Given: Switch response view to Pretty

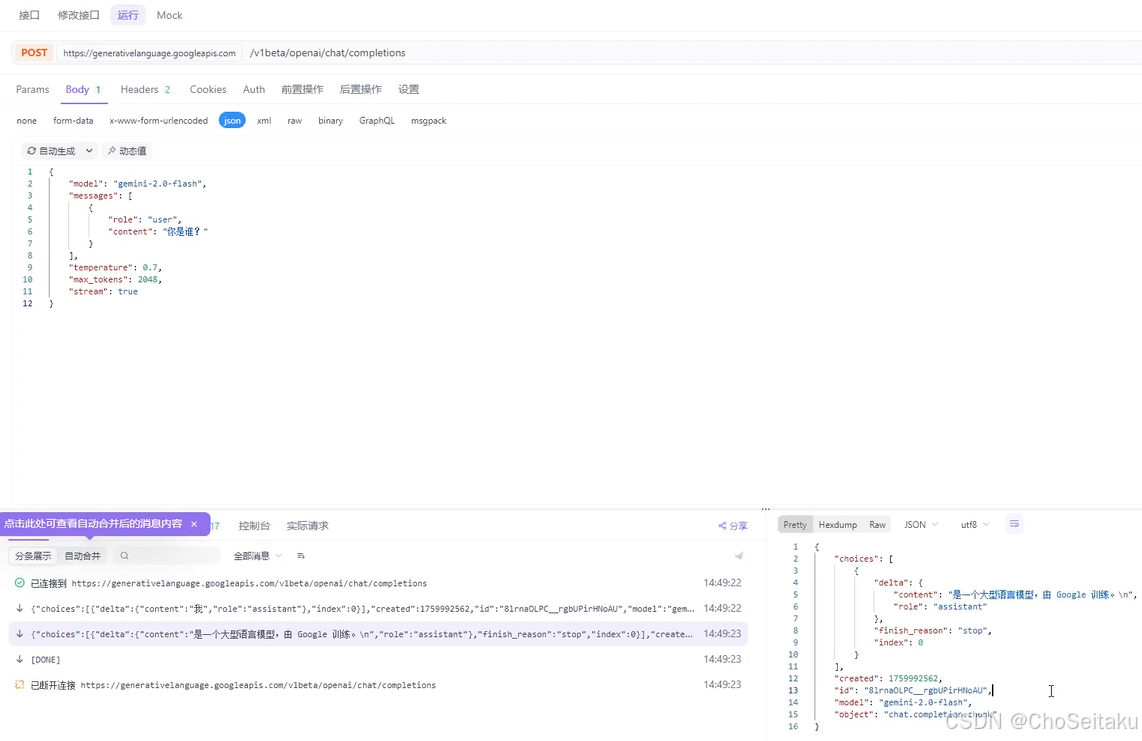Looking at the screenshot, I should [795, 525].
